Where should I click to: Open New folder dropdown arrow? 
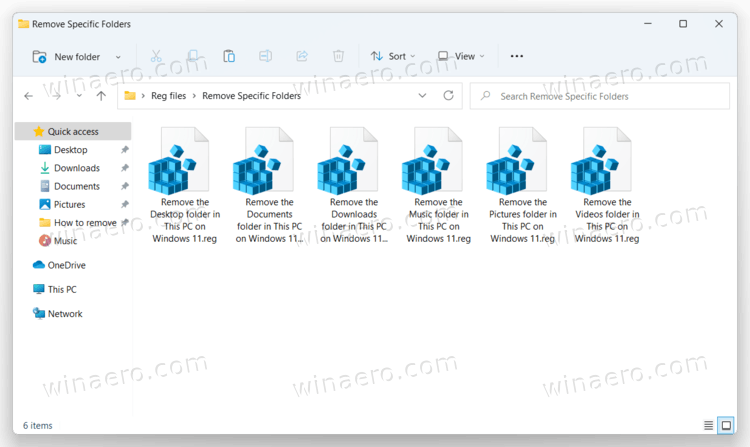pos(118,57)
